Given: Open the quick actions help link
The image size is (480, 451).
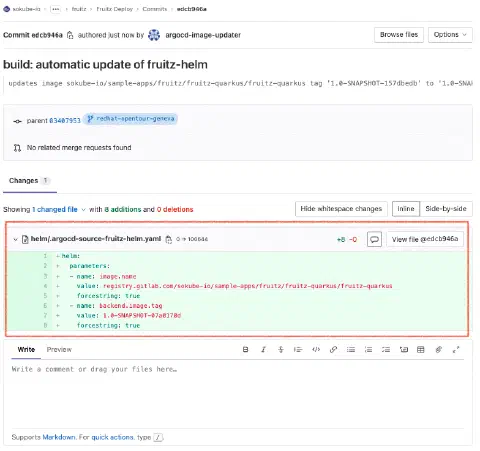Looking at the screenshot, I should 113,437.
